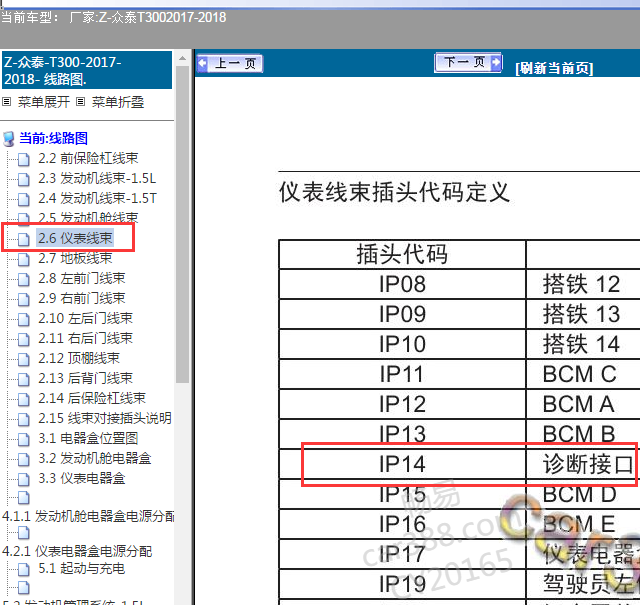The image size is (640, 605).
Task: Click table cell IP16
Action: [x=402, y=524]
